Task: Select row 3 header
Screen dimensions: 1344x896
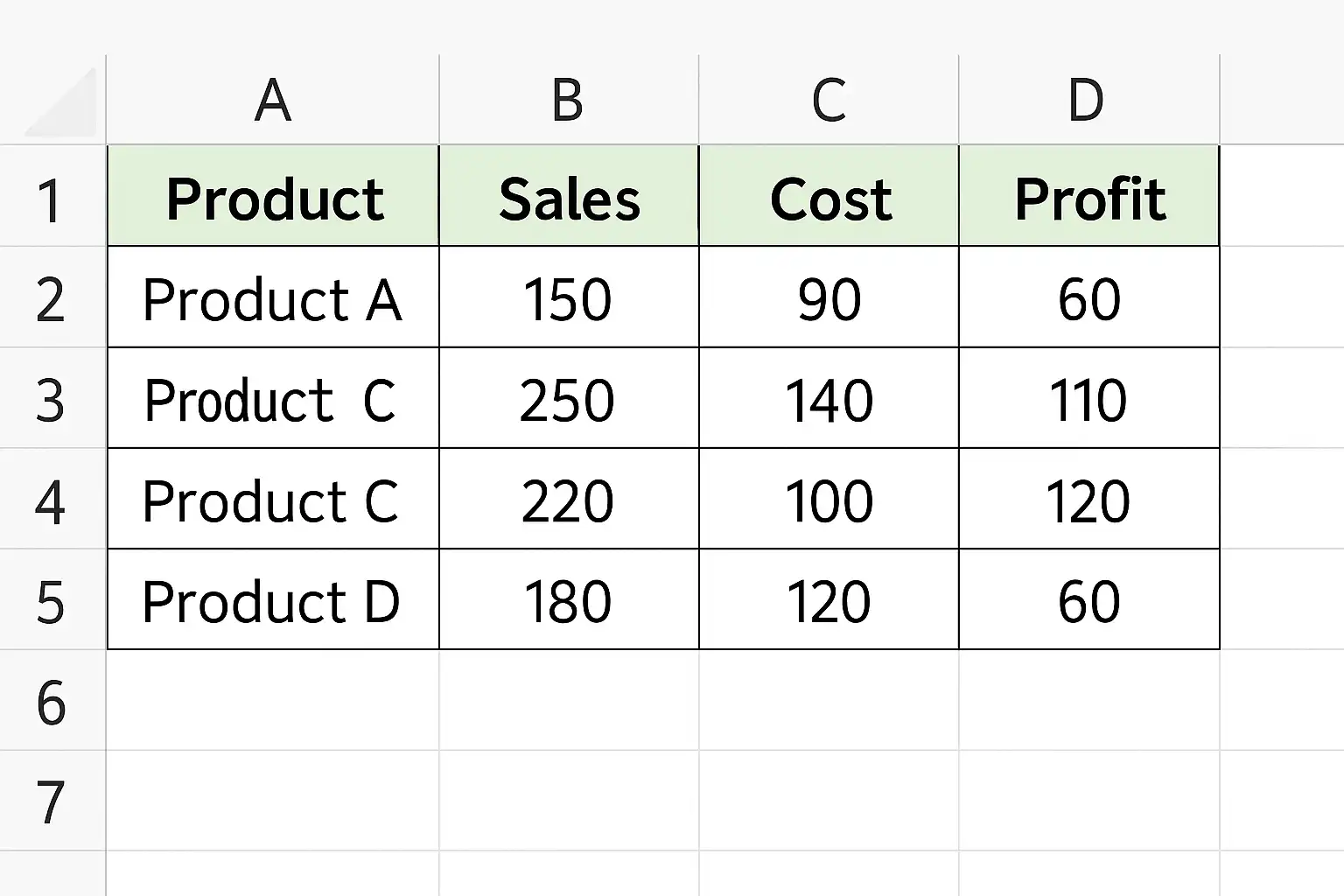Action: (52, 398)
